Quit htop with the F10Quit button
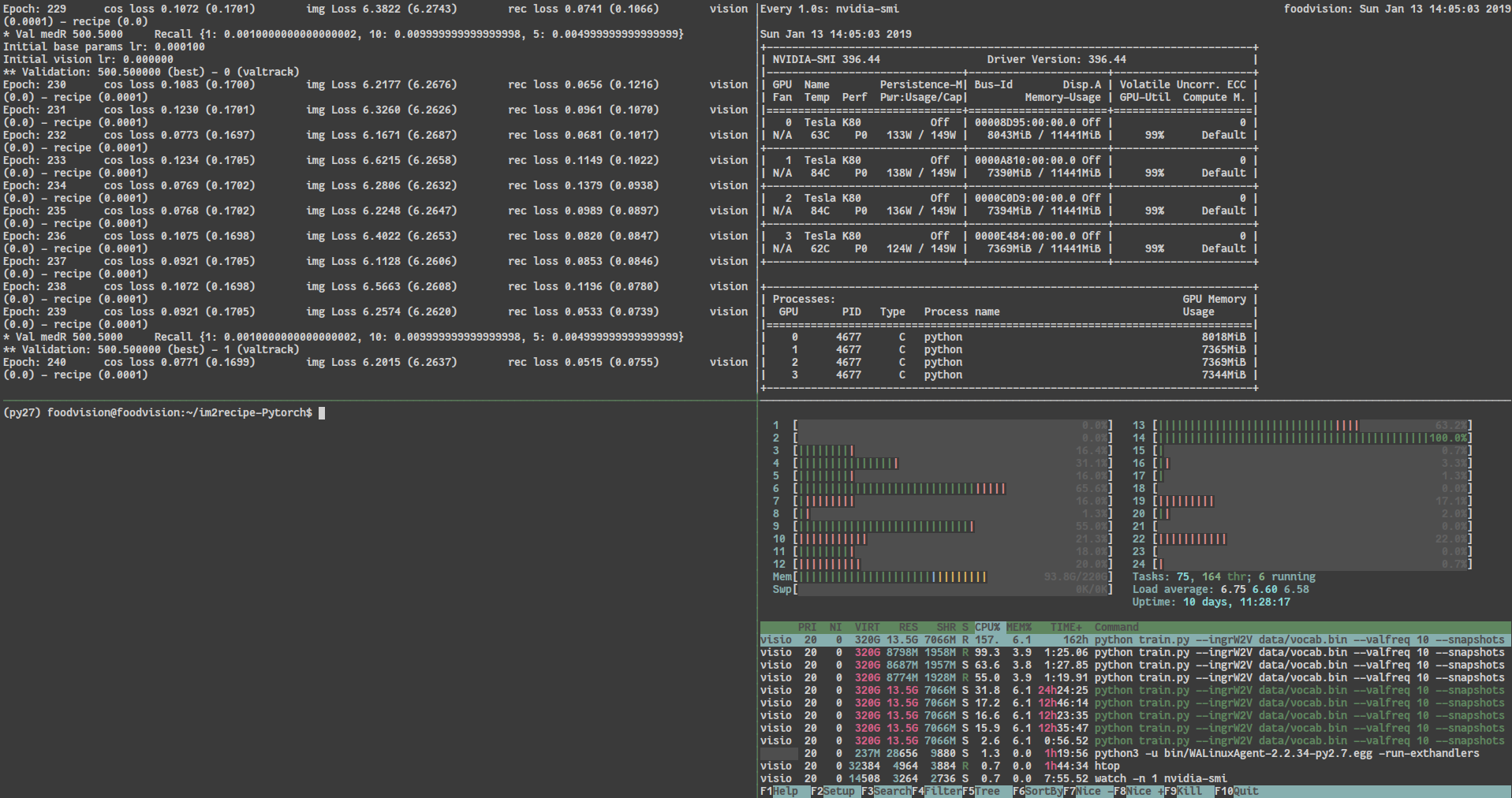 (x=1234, y=791)
